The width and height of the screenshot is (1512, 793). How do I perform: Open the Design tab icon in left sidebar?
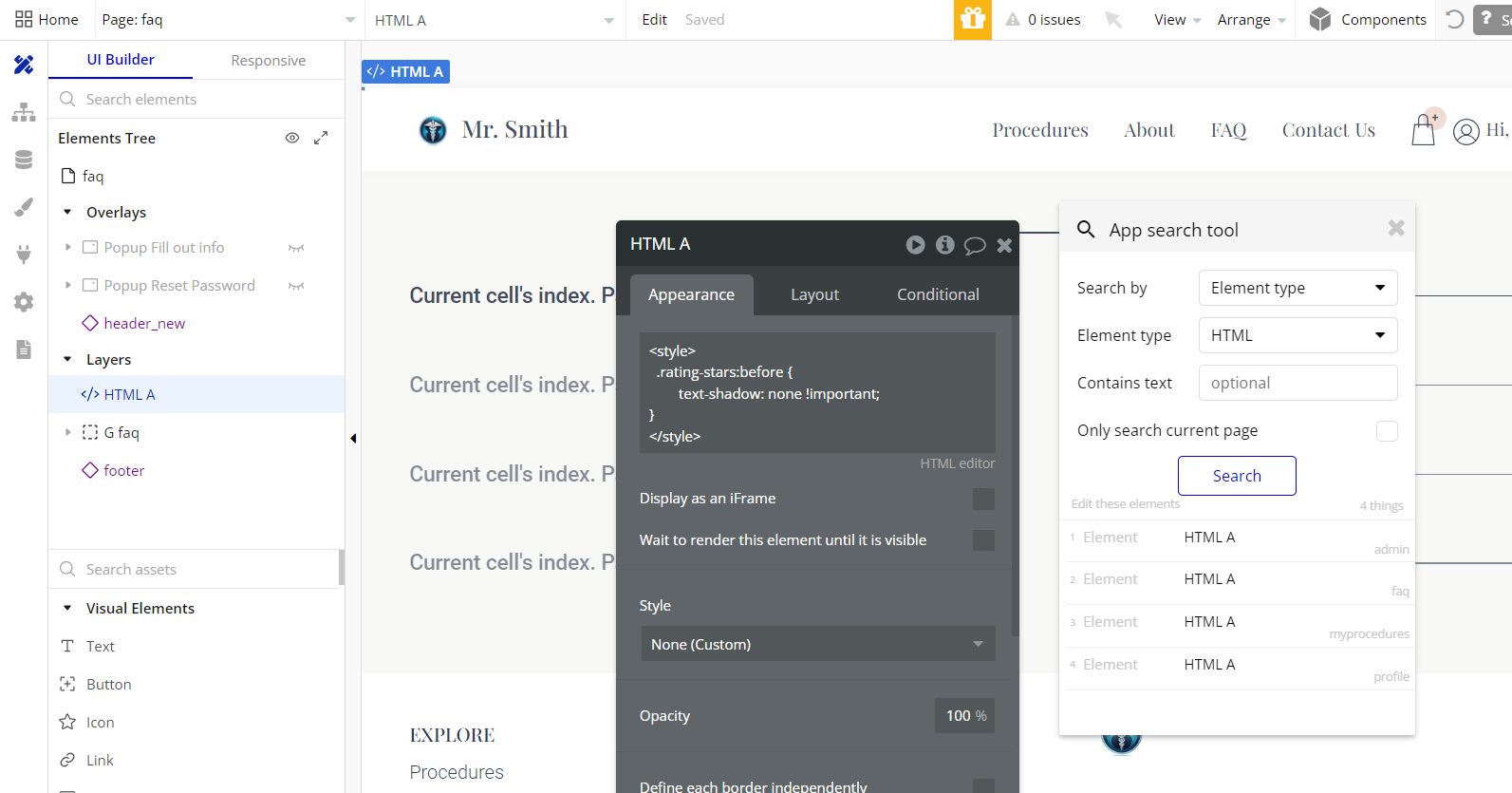pyautogui.click(x=24, y=65)
